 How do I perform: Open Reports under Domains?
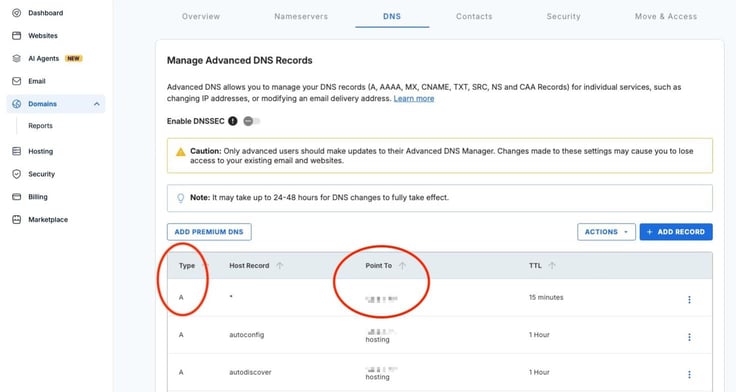coord(40,126)
